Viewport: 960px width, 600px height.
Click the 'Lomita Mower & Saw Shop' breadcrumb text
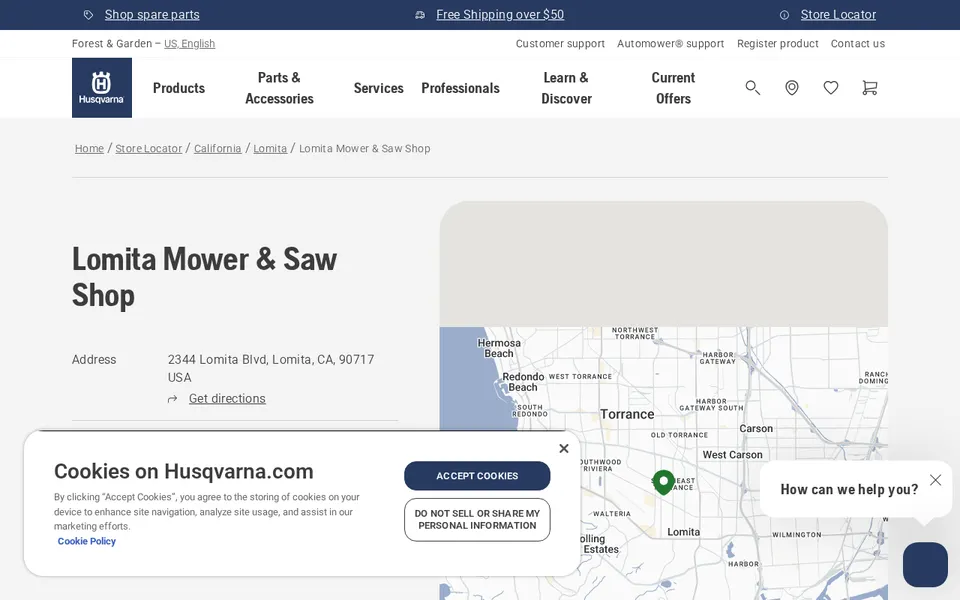pyautogui.click(x=365, y=149)
